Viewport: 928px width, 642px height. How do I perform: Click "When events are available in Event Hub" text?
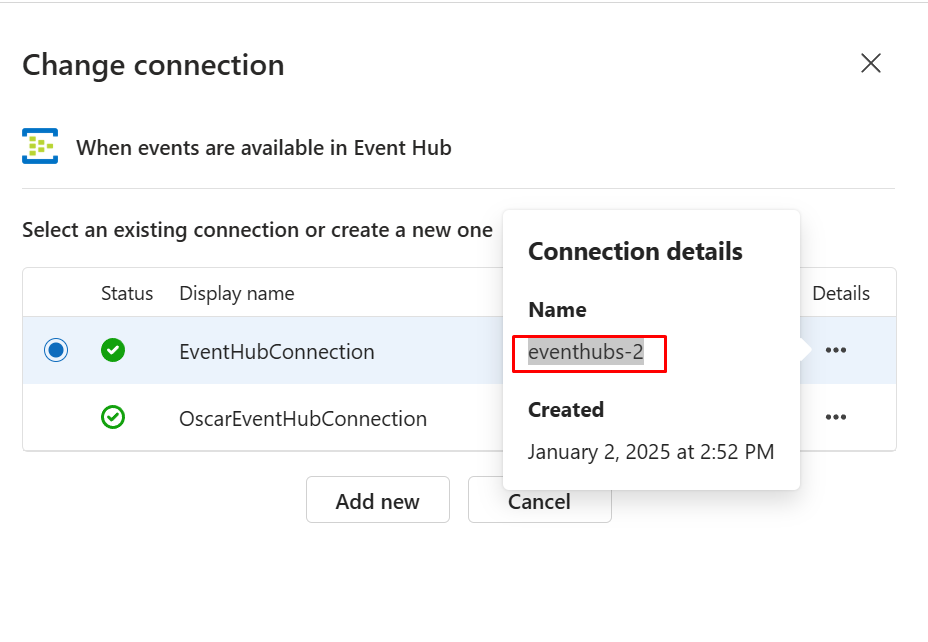(264, 148)
